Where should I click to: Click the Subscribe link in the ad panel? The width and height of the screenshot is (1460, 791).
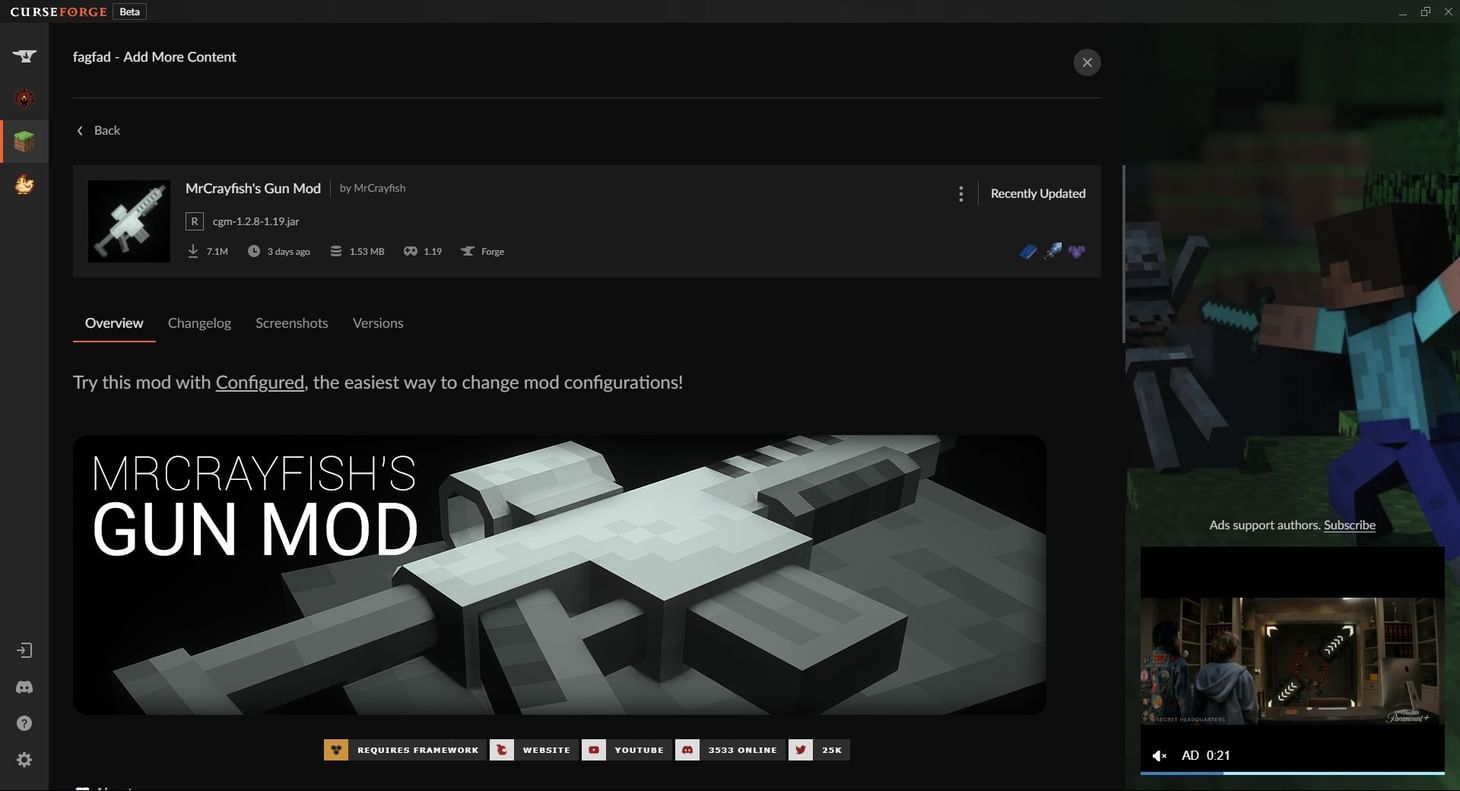(1349, 524)
